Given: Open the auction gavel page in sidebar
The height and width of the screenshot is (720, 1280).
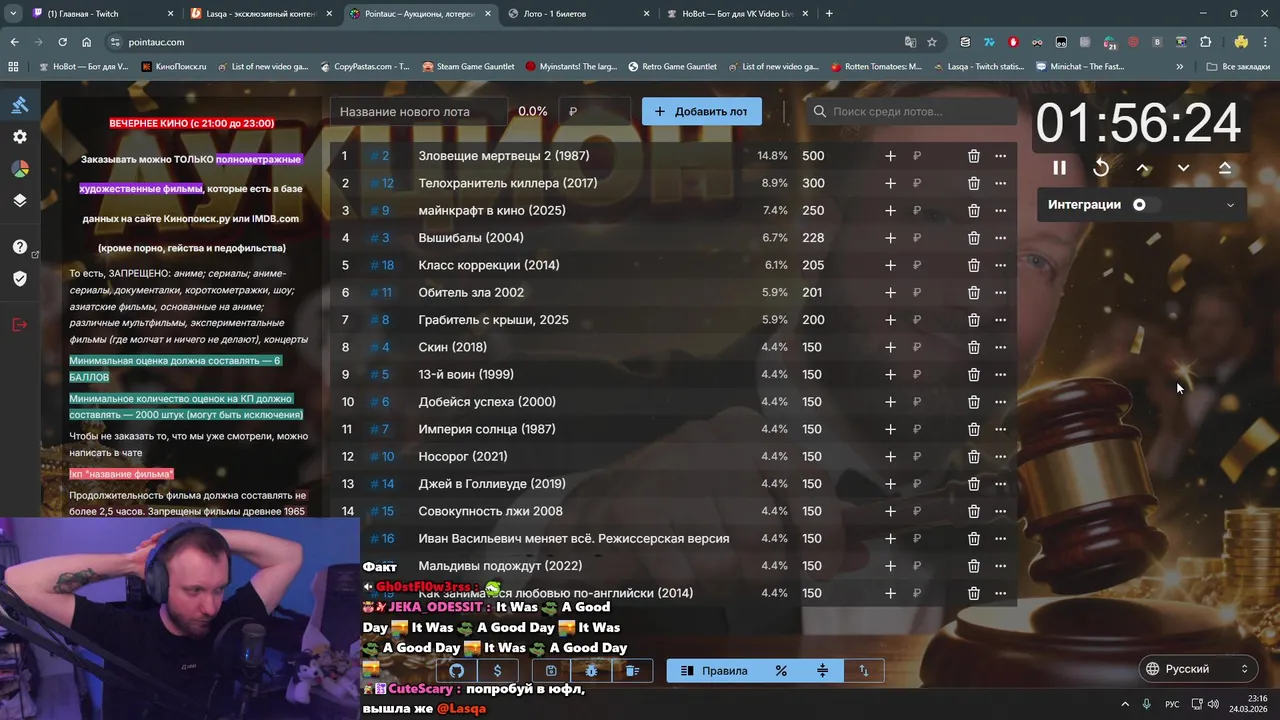Looking at the screenshot, I should 20,105.
